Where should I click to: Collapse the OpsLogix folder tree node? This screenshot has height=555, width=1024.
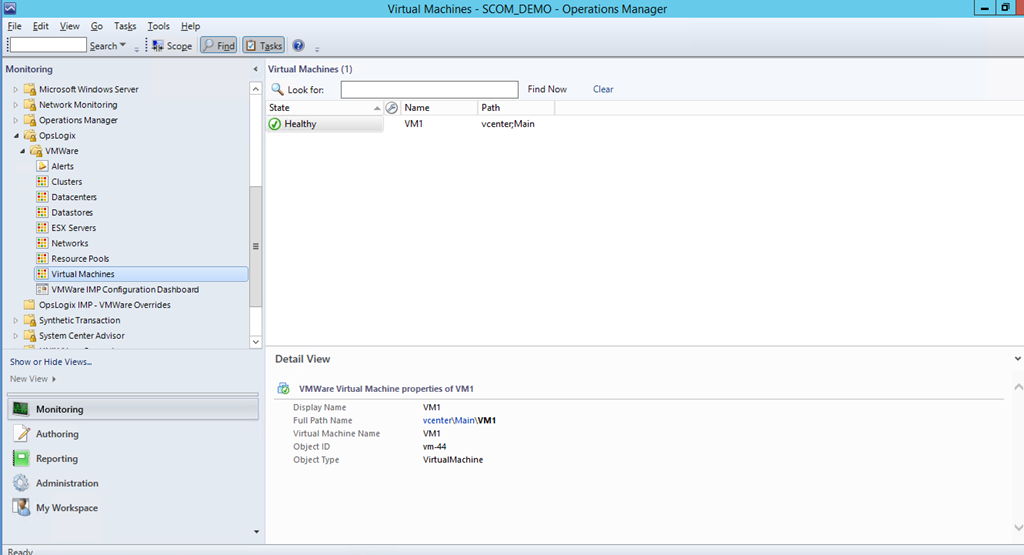point(15,136)
